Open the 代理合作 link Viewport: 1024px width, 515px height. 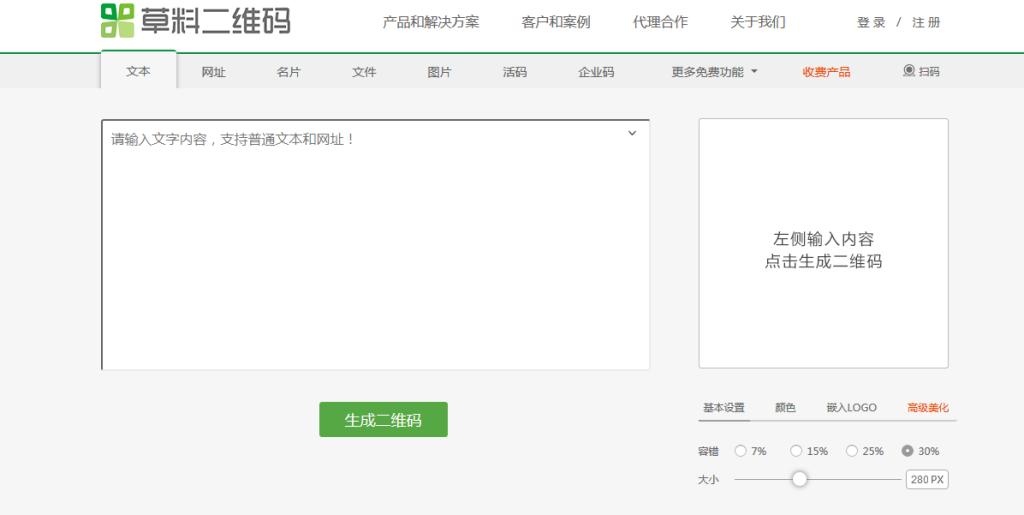click(660, 22)
